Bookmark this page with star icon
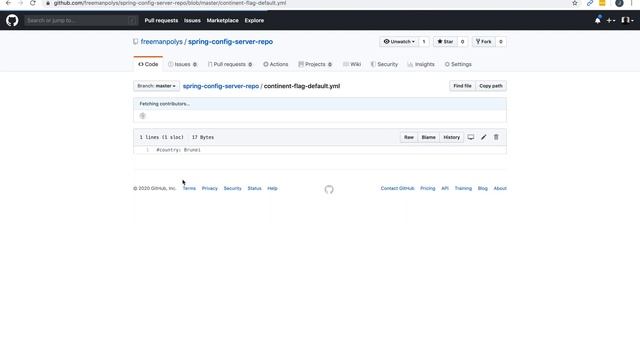Viewport: 640px width, 360px height. pyautogui.click(x=575, y=3)
